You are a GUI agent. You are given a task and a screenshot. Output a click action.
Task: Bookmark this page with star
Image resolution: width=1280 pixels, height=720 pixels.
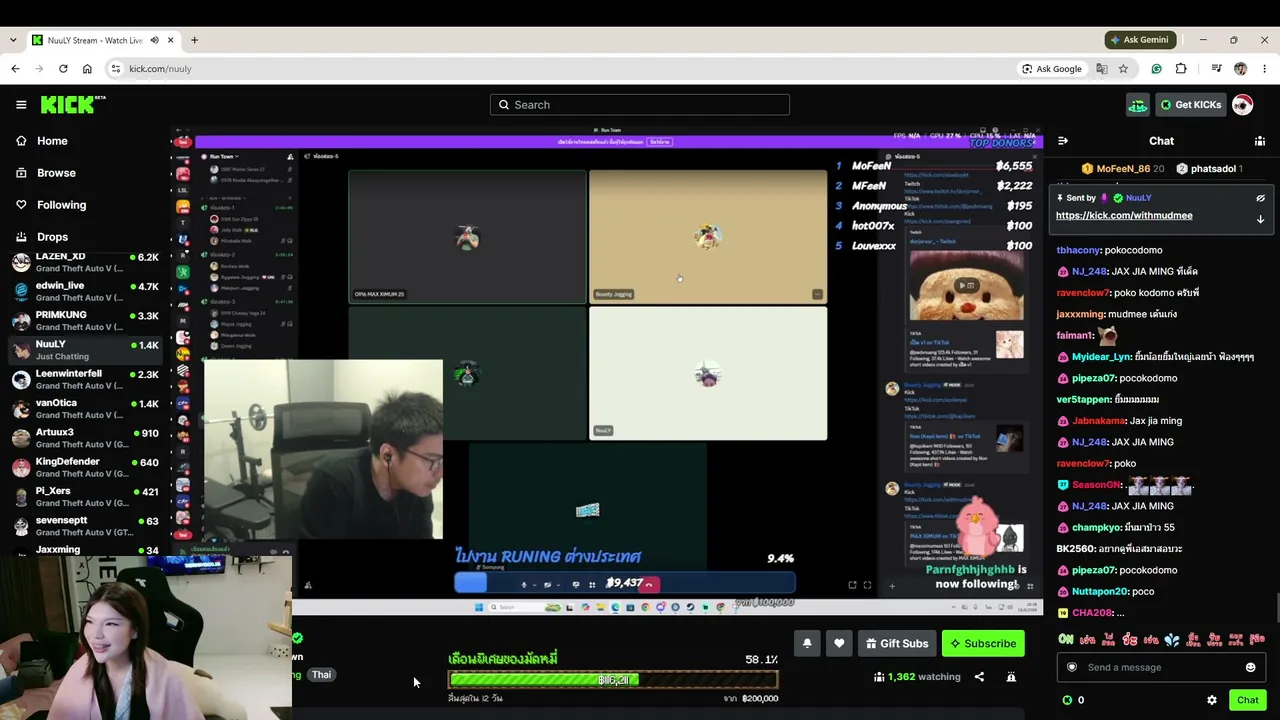[1123, 69]
